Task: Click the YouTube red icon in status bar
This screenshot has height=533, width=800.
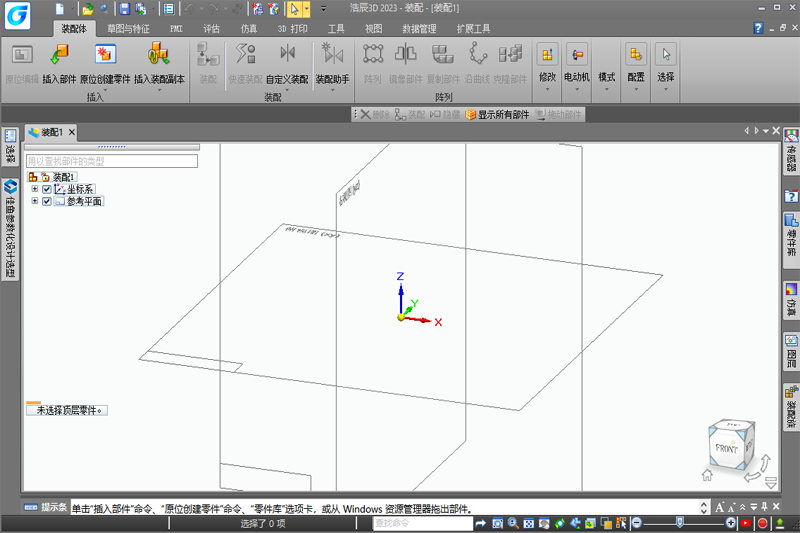Action: (746, 523)
